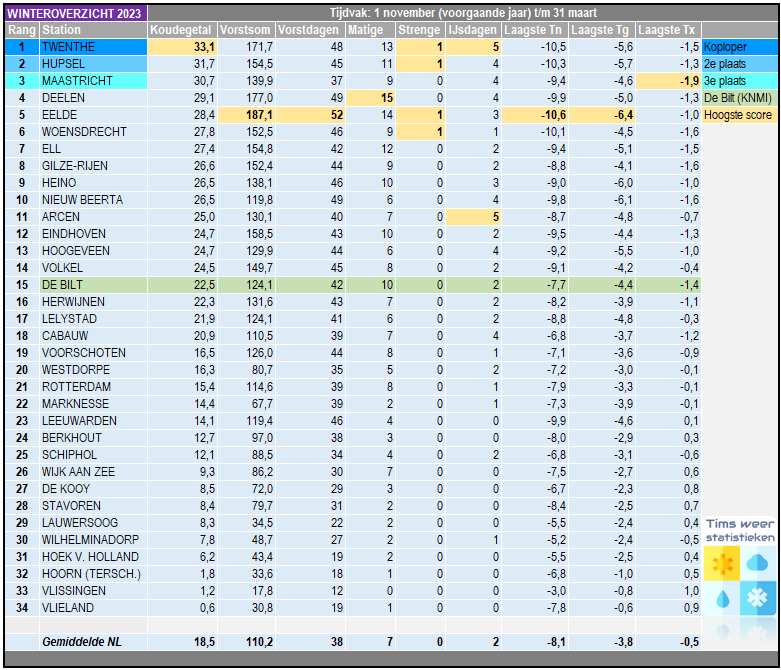The height and width of the screenshot is (670, 781).
Task: Select the WILHELMINADORP station cell
Action: tap(94, 539)
